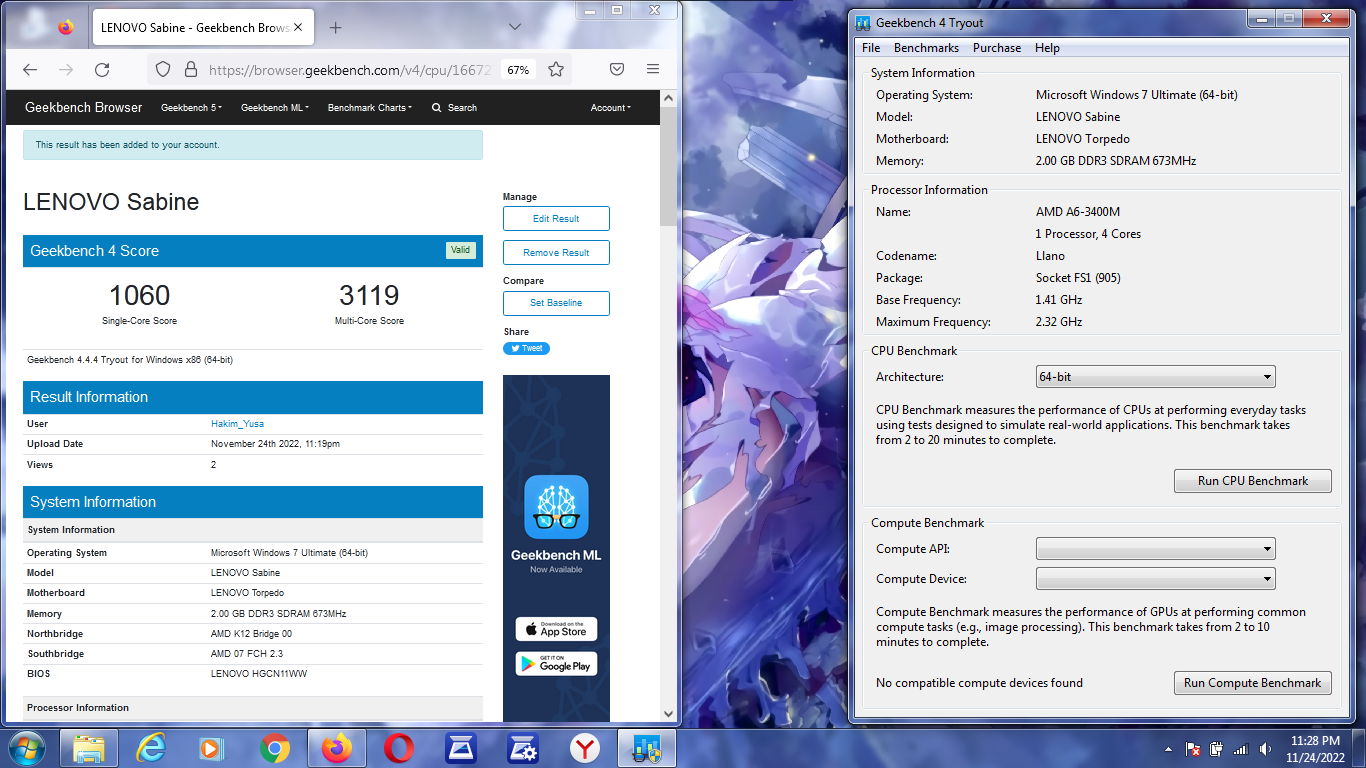Bookmark this page with the star icon

[x=556, y=70]
